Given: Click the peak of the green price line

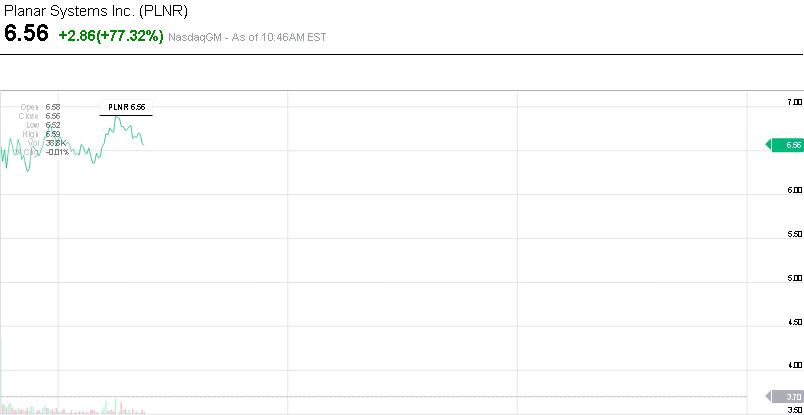Looking at the screenshot, I should coord(116,117).
